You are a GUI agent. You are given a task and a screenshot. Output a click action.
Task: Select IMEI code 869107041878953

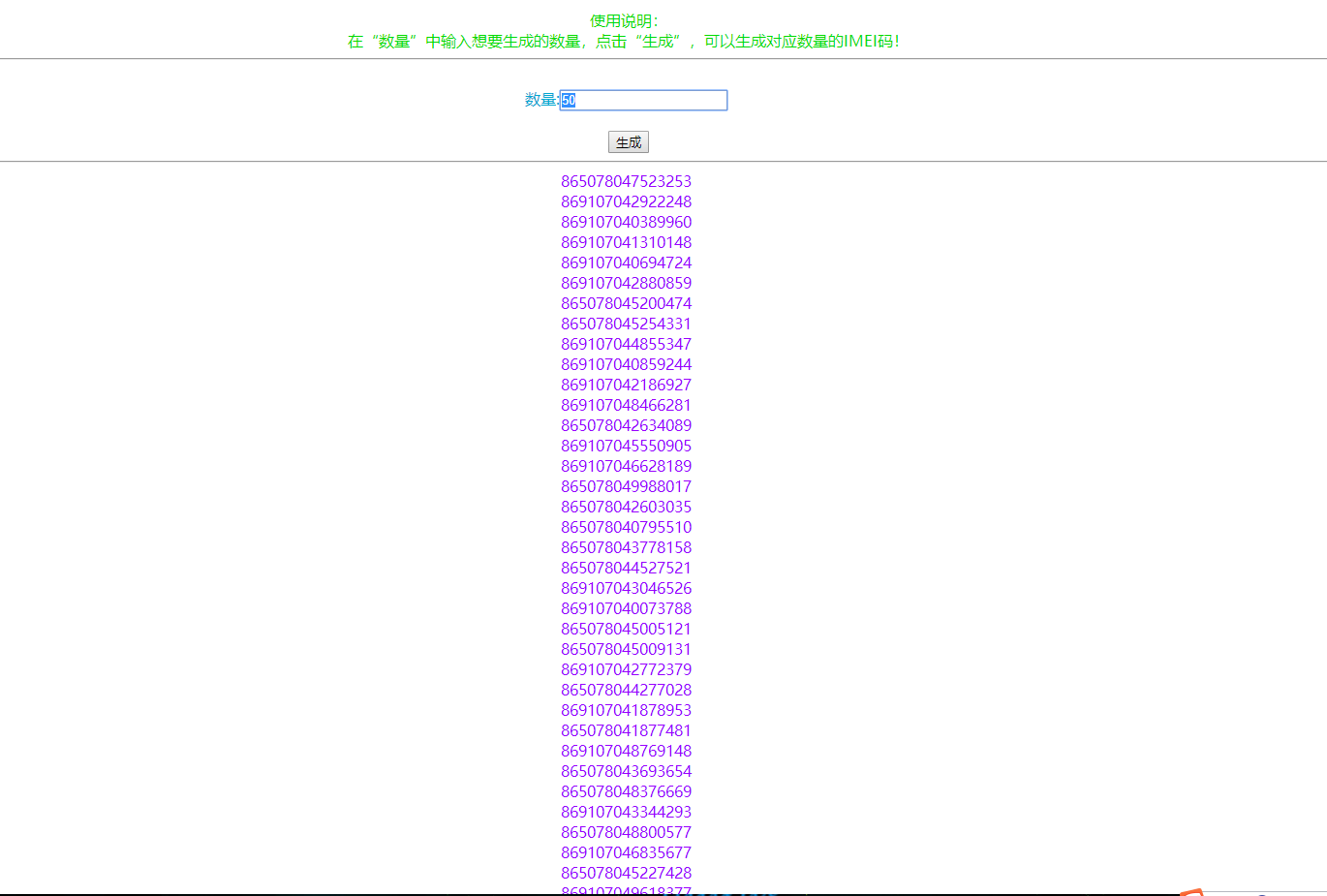point(626,710)
